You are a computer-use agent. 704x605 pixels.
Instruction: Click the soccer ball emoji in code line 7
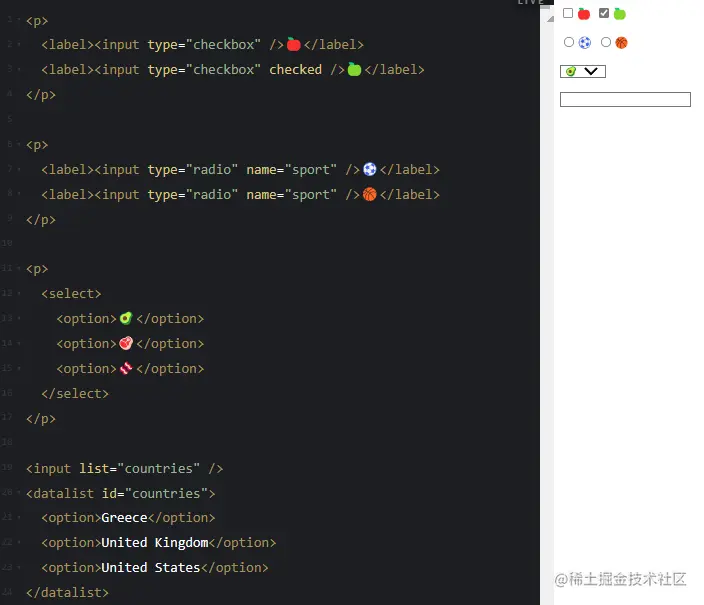click(370, 169)
